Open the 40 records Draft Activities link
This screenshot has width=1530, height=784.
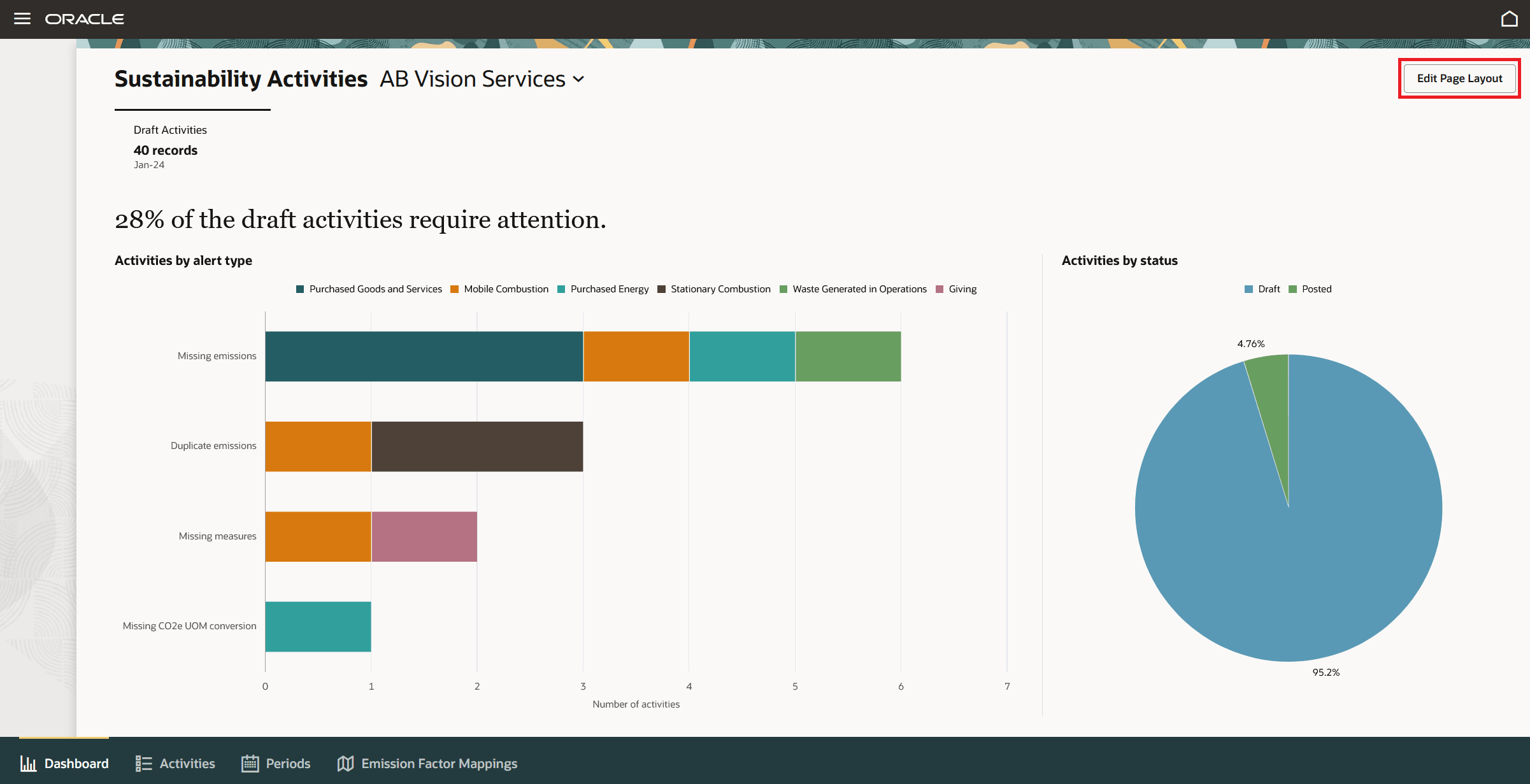click(x=165, y=150)
